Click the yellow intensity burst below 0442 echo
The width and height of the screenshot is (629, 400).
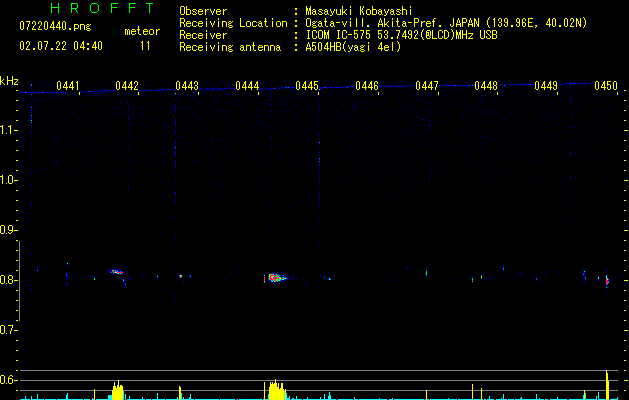pos(118,391)
